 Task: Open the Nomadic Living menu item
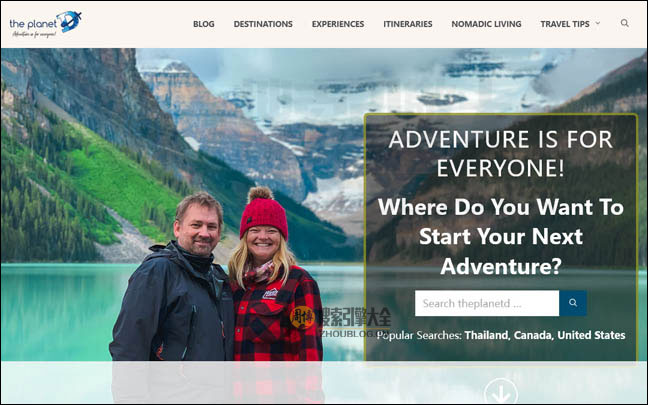pyautogui.click(x=486, y=24)
